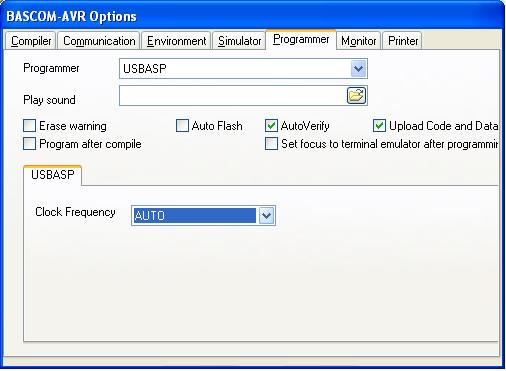Tick Set focus to terminal emulator checkbox

click(271, 144)
